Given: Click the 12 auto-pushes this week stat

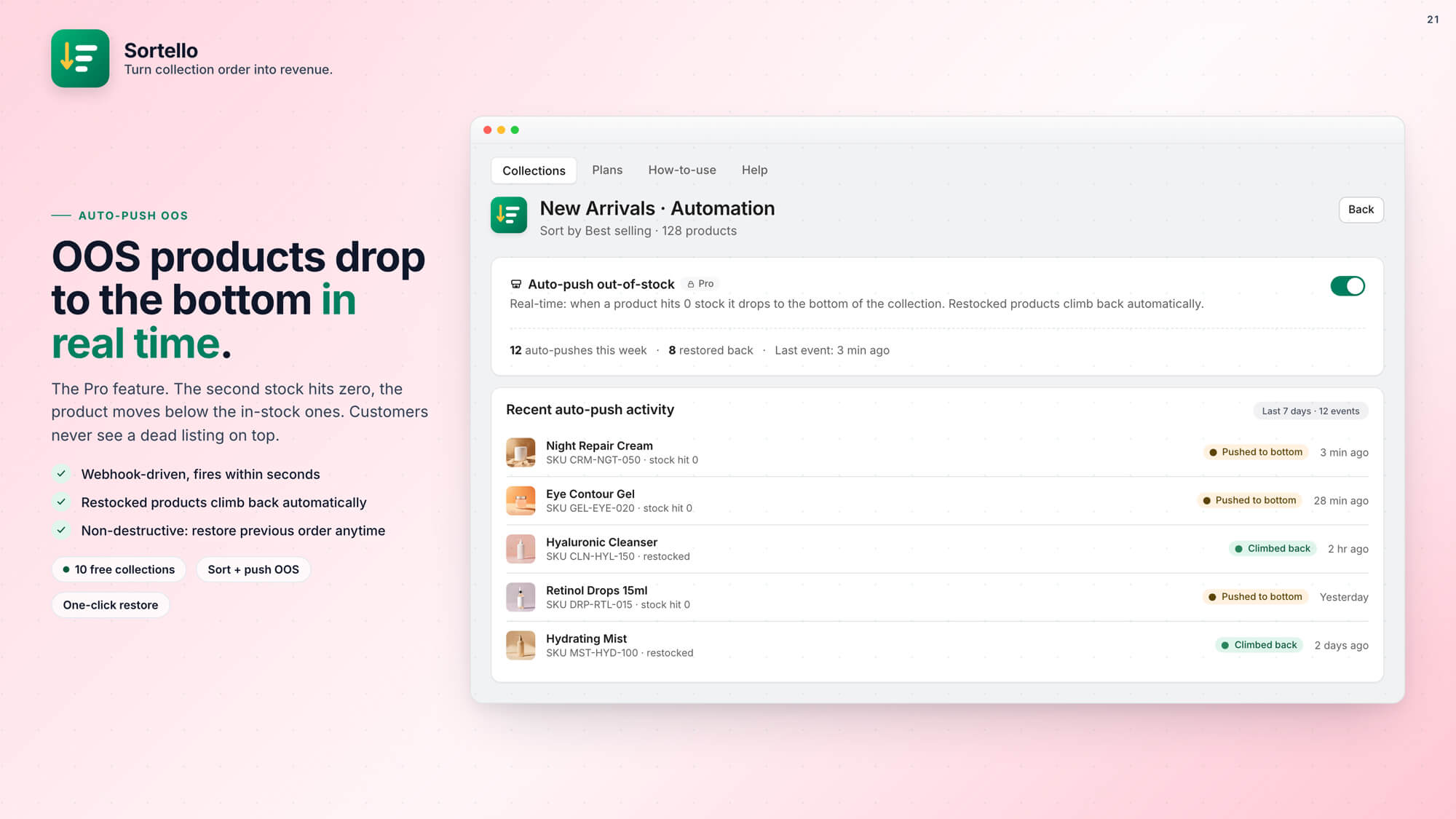Looking at the screenshot, I should (578, 350).
